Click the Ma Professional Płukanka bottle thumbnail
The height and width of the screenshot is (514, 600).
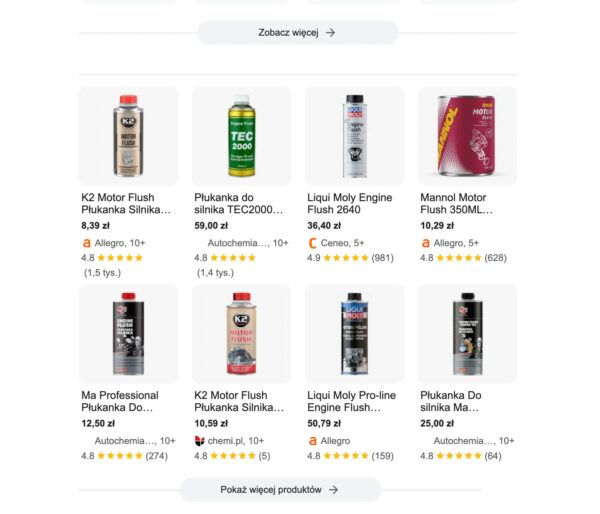pos(128,333)
